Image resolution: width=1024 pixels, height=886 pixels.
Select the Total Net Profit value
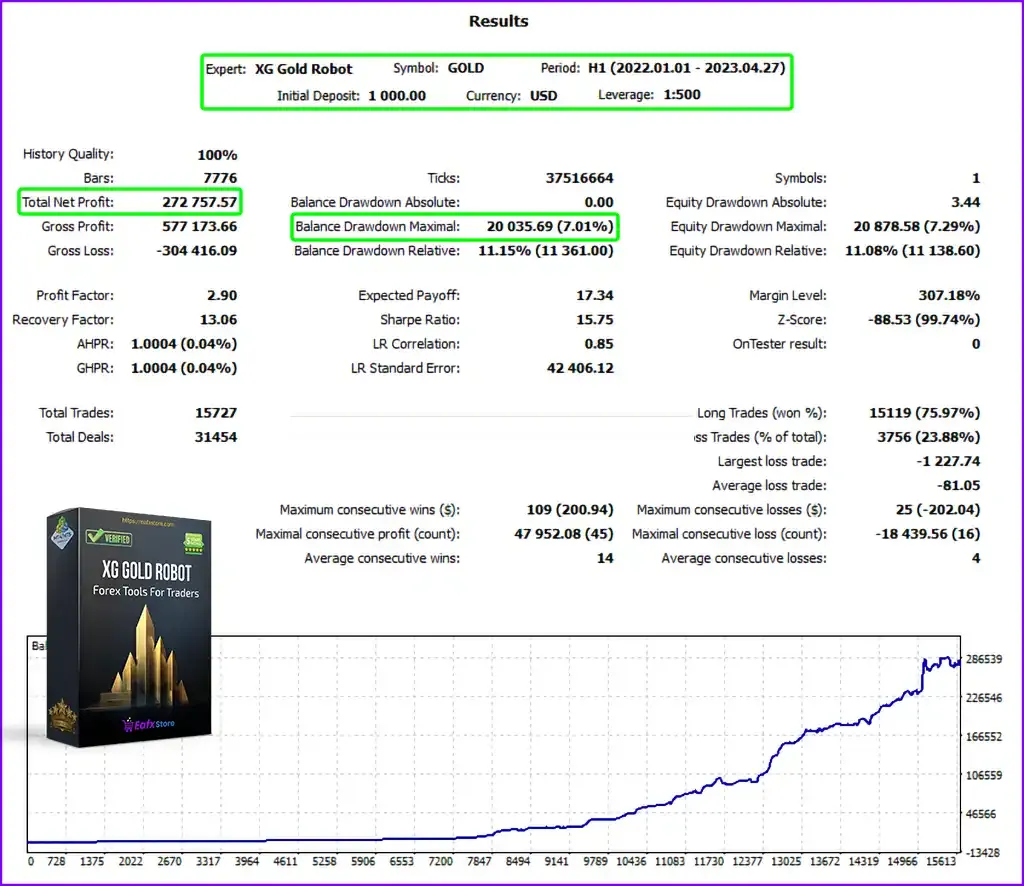coord(200,202)
